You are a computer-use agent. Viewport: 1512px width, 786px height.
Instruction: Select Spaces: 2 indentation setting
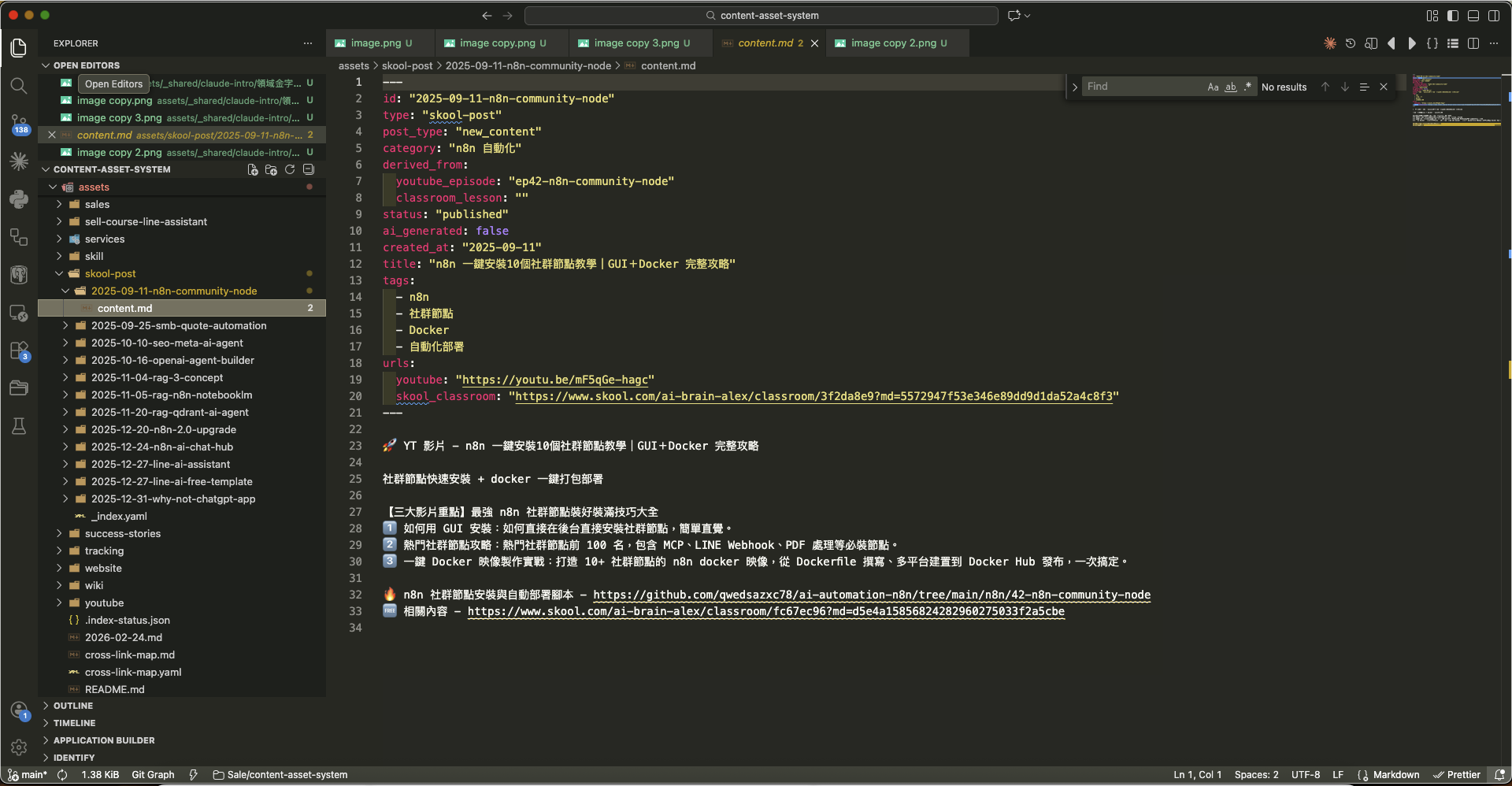(1257, 775)
